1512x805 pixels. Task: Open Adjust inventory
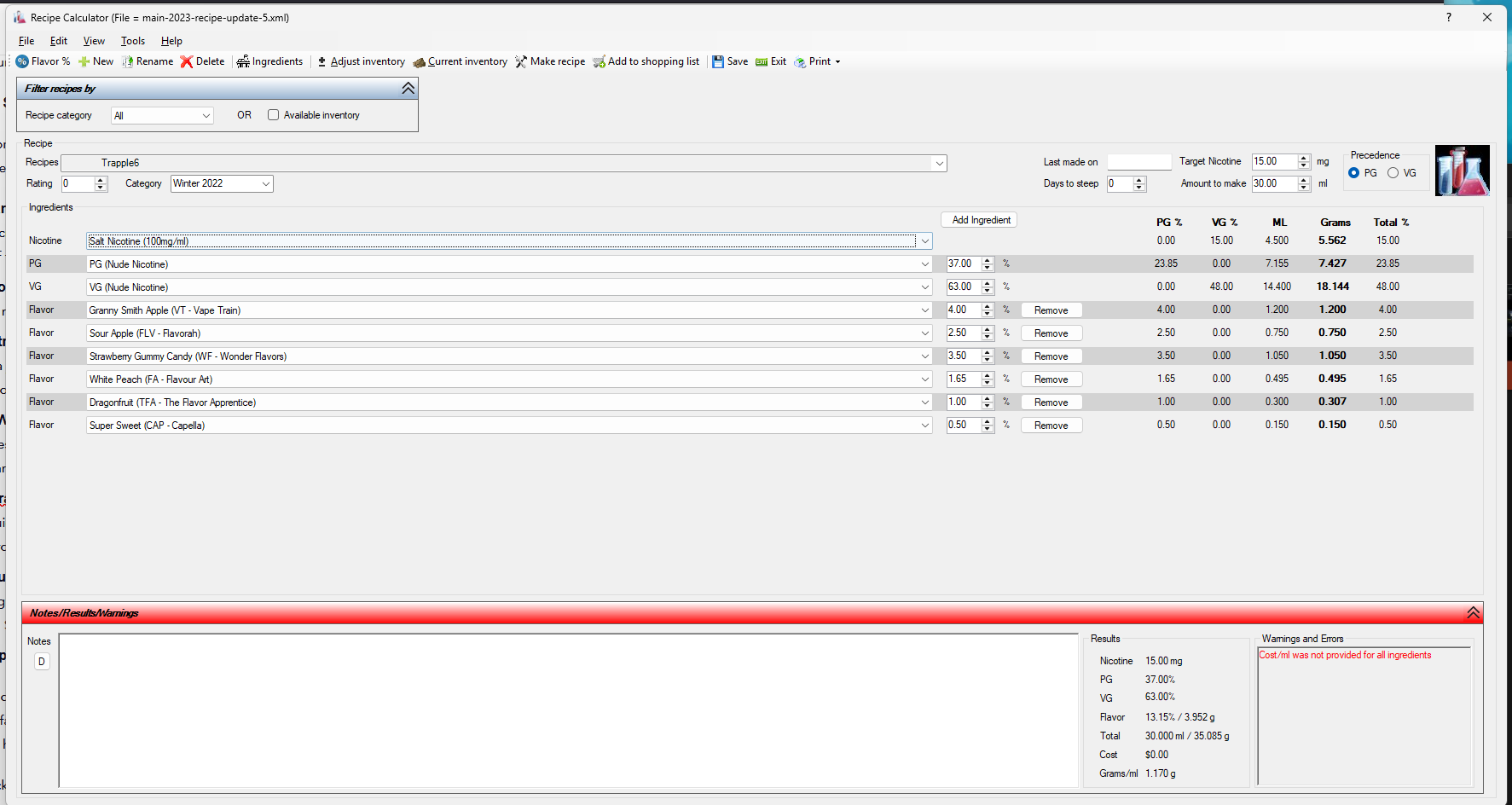361,61
